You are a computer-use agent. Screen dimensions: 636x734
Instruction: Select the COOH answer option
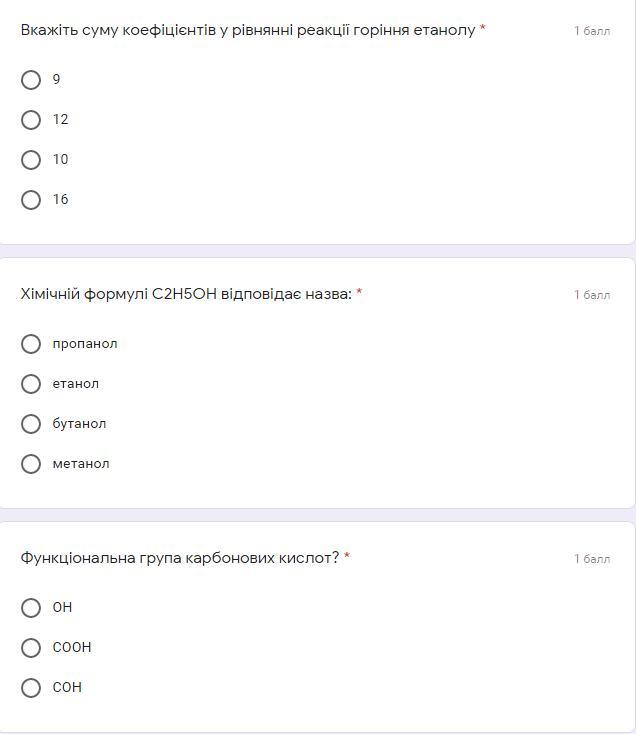pos(31,648)
